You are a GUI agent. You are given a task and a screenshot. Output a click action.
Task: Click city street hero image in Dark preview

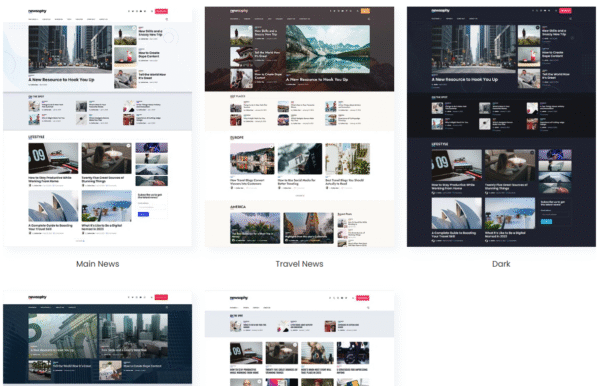(x=474, y=49)
